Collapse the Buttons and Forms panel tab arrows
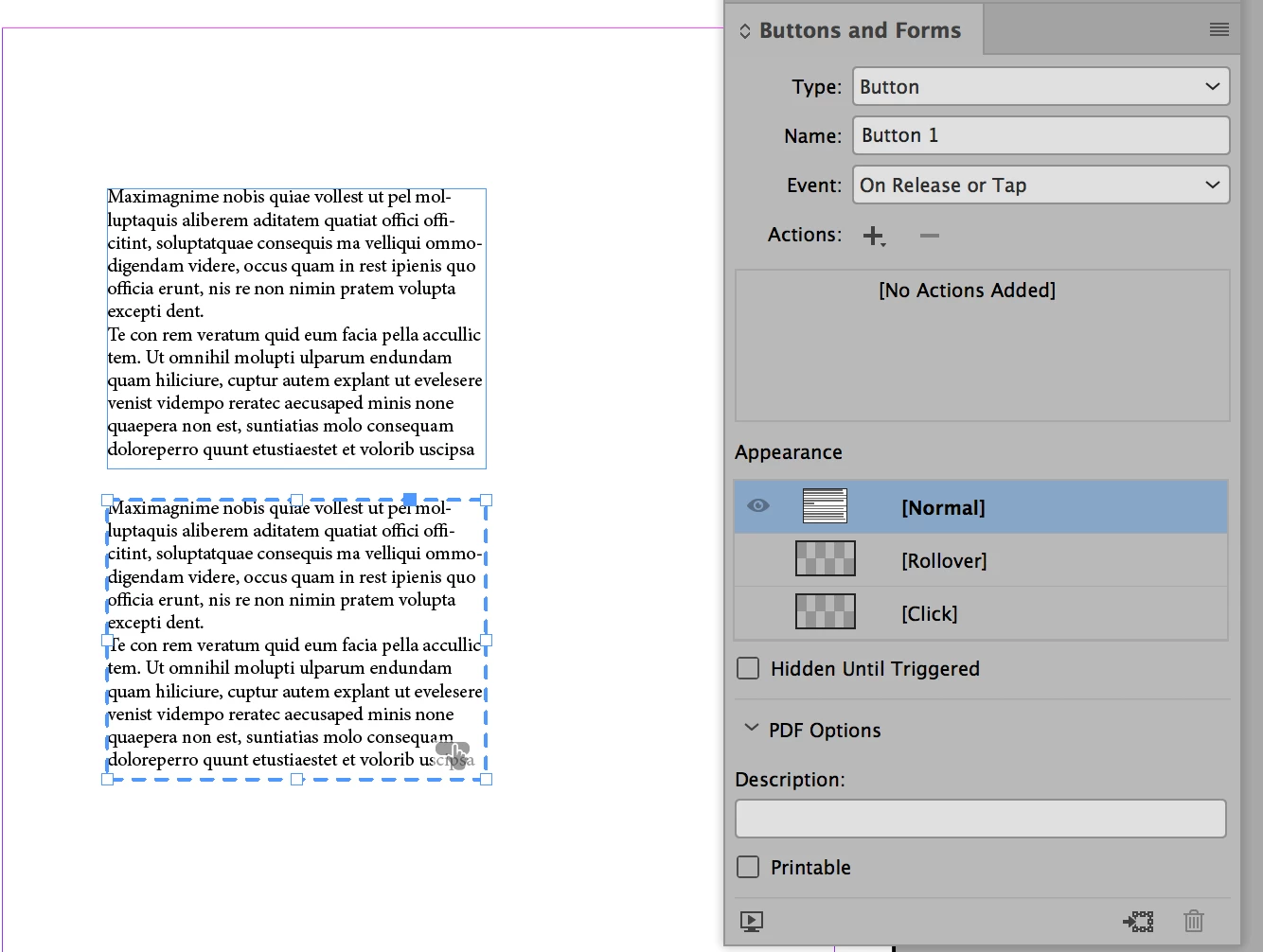1263x952 pixels. (x=745, y=31)
